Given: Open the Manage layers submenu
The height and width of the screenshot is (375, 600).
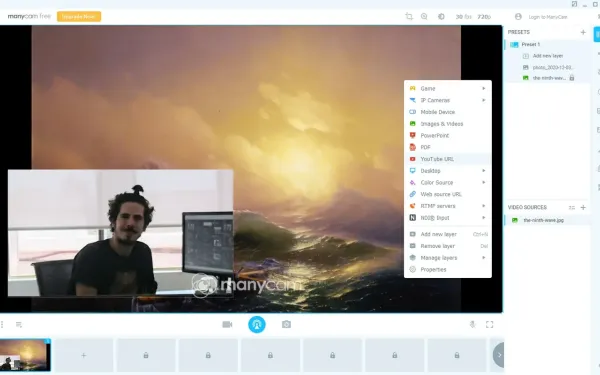Looking at the screenshot, I should pyautogui.click(x=448, y=258).
